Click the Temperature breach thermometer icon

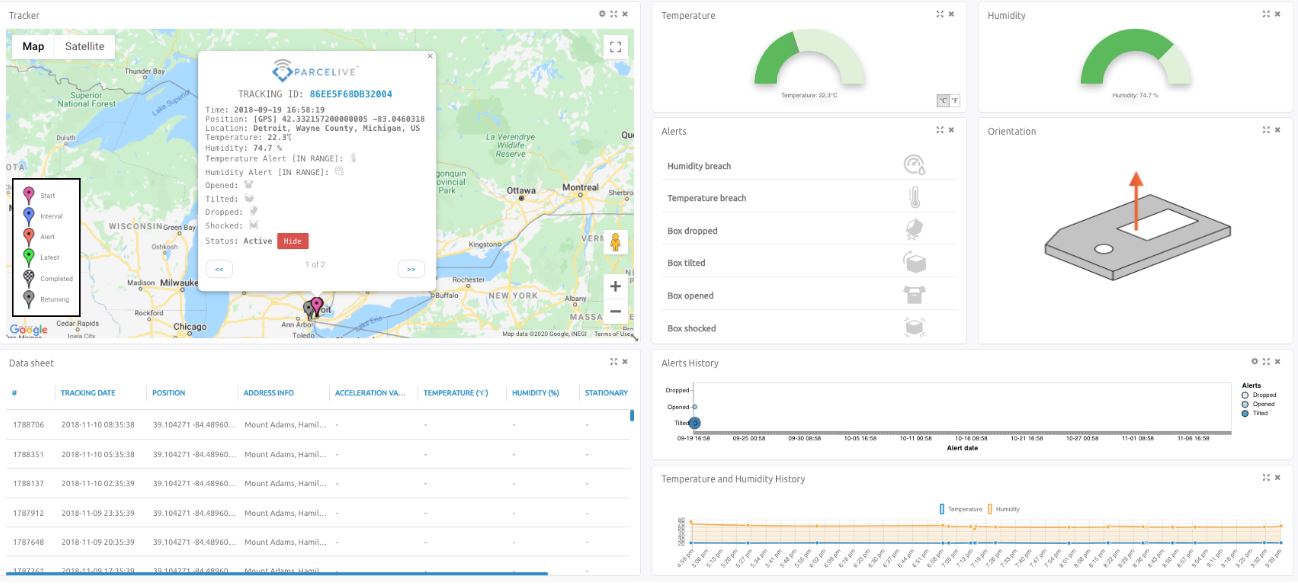914,197
